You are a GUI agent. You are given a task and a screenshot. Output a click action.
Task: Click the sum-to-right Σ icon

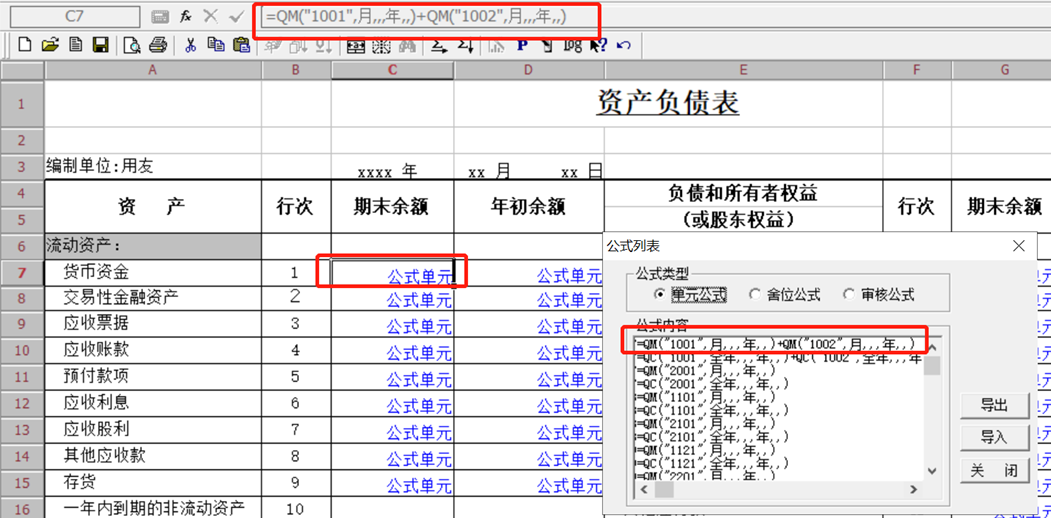tap(440, 46)
